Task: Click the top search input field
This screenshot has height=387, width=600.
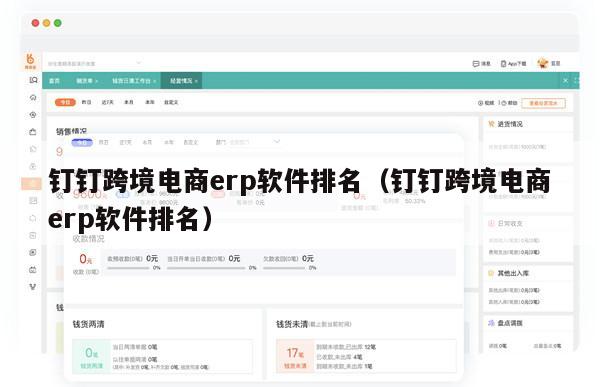Action: [95, 64]
